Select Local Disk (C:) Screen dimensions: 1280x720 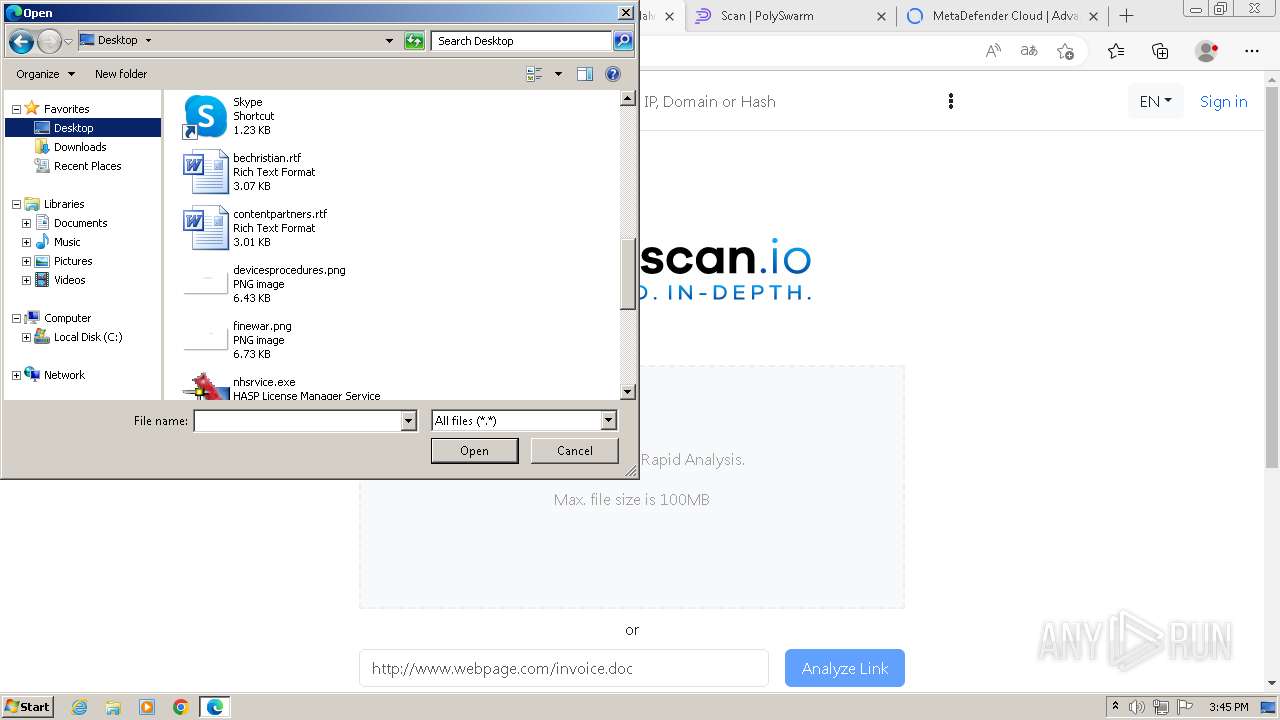pos(88,337)
